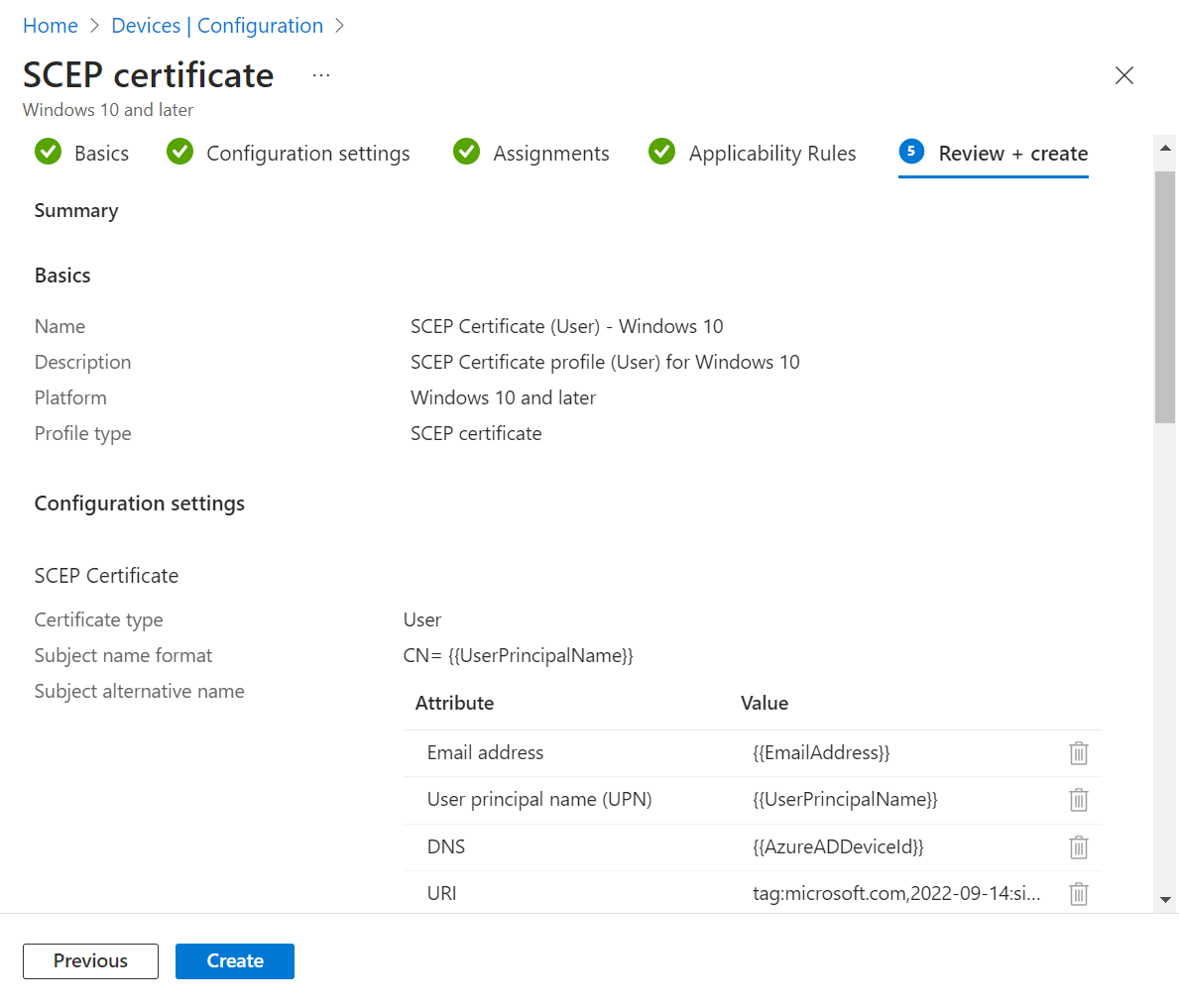
Task: Click the Certificate type value 'User'
Action: 421,620
